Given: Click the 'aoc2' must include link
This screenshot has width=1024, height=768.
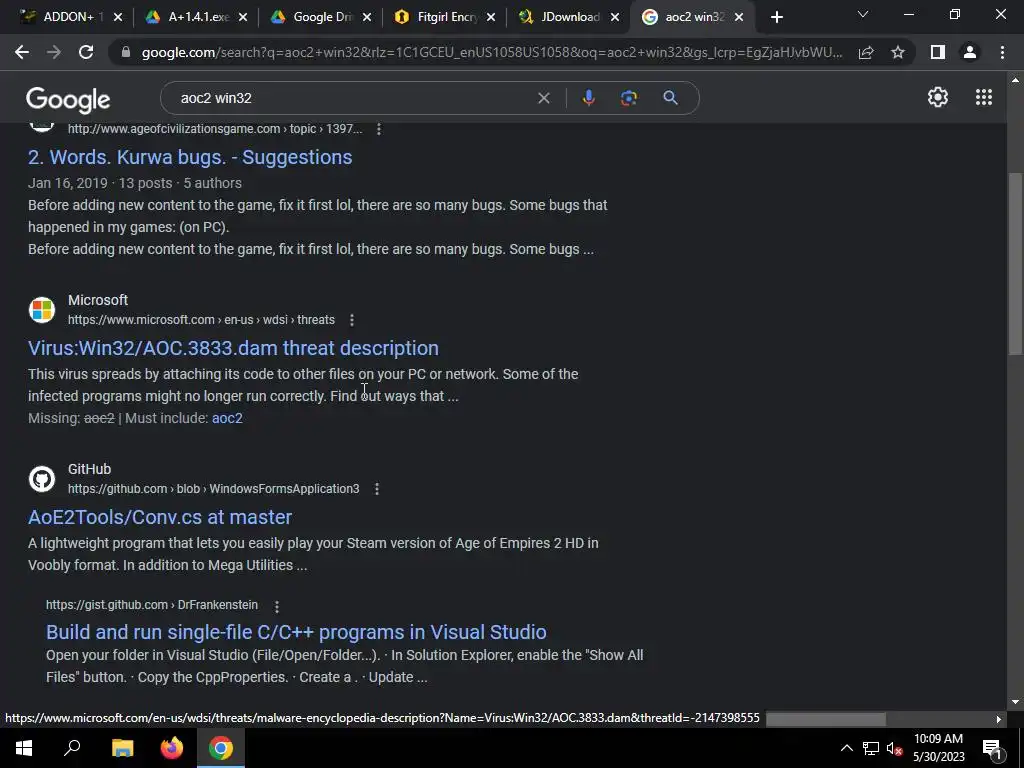Looking at the screenshot, I should 227,418.
